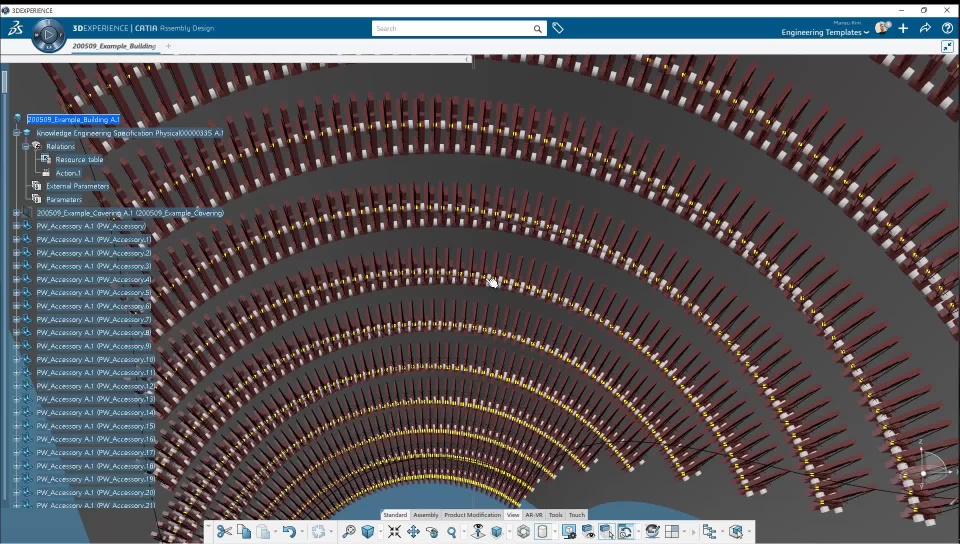Screen dimensions: 960x544
Task: Select the 200509_Example_Building tab
Action: (114, 46)
